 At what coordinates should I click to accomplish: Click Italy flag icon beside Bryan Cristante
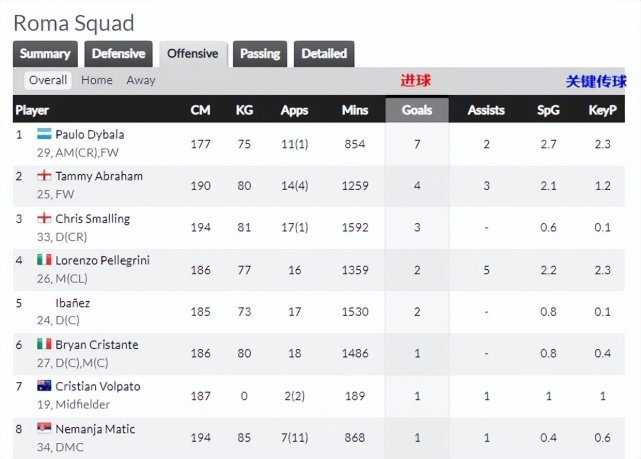click(44, 344)
